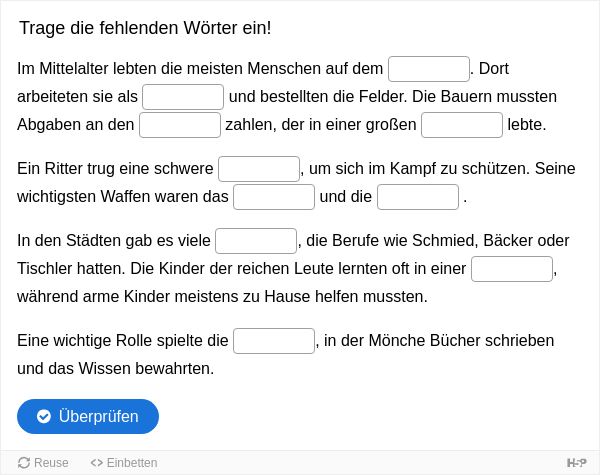Select the blank after 'arbeiteten sie als'
600x475 pixels.
[x=183, y=97]
